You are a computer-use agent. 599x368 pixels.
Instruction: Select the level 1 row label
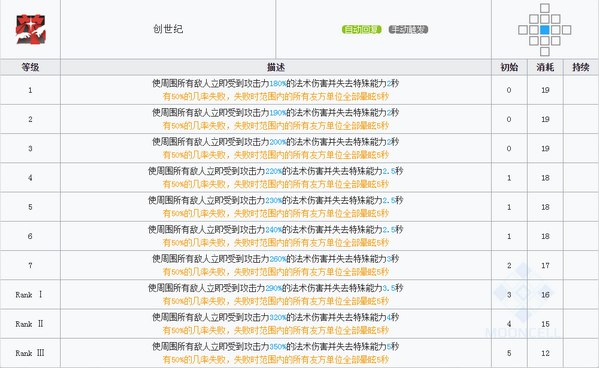point(30,90)
